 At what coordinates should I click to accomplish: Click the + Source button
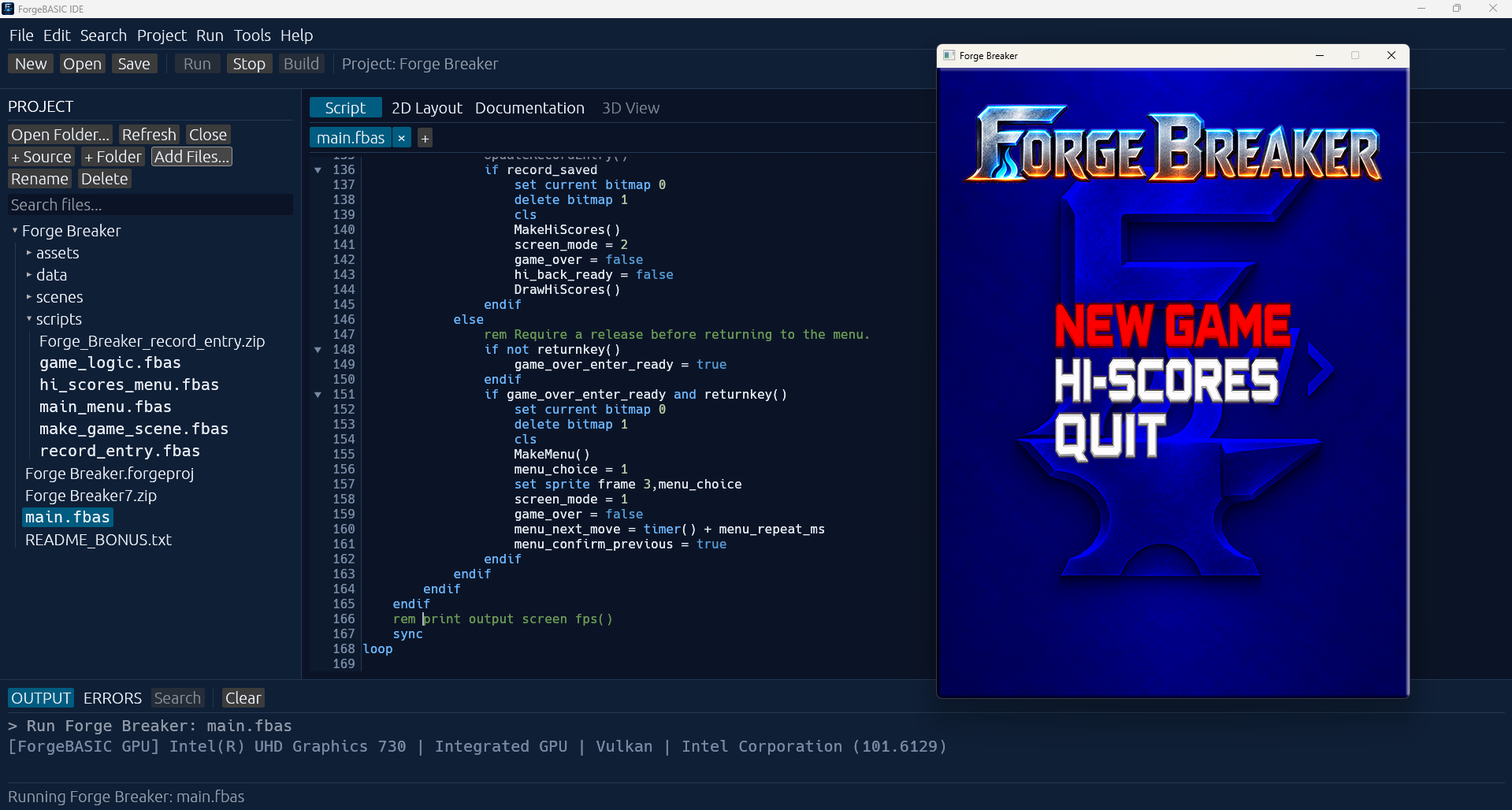point(41,157)
